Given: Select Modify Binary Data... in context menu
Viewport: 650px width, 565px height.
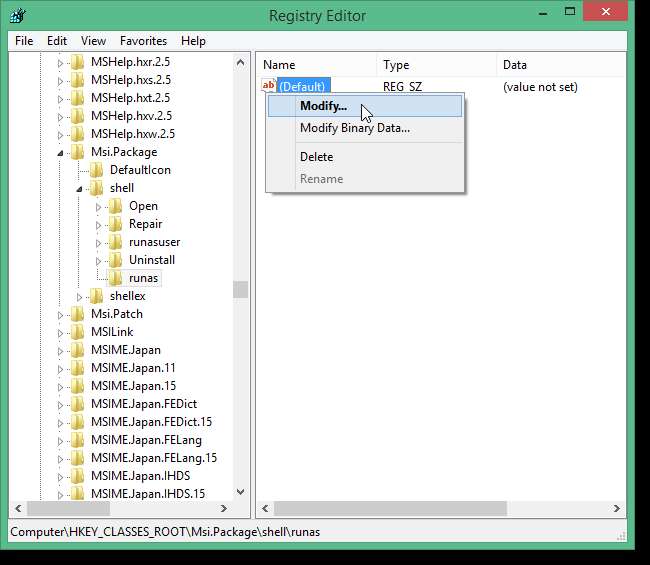Looking at the screenshot, I should [354, 128].
